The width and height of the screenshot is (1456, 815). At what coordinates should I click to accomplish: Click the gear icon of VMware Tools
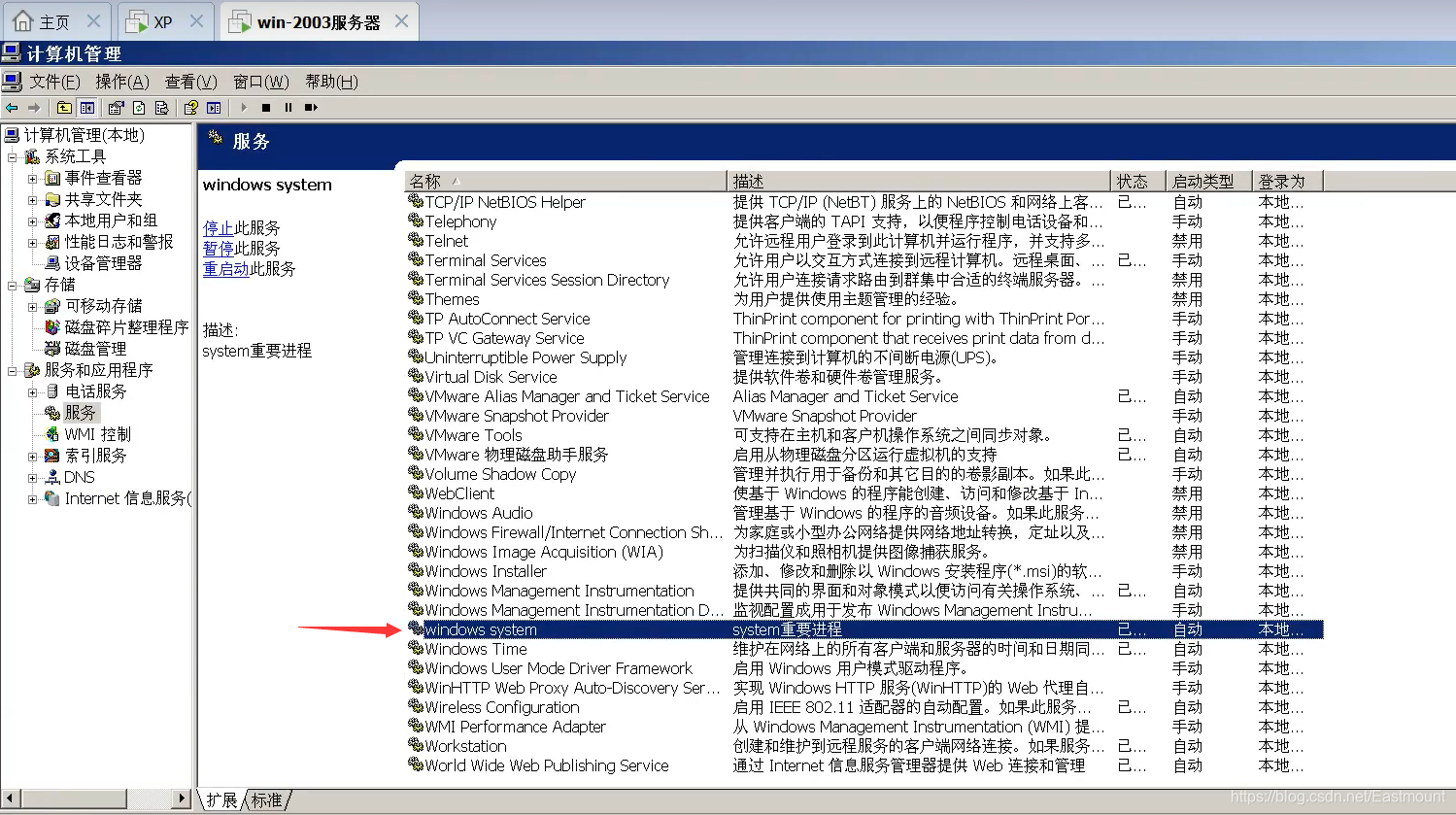pyautogui.click(x=416, y=434)
